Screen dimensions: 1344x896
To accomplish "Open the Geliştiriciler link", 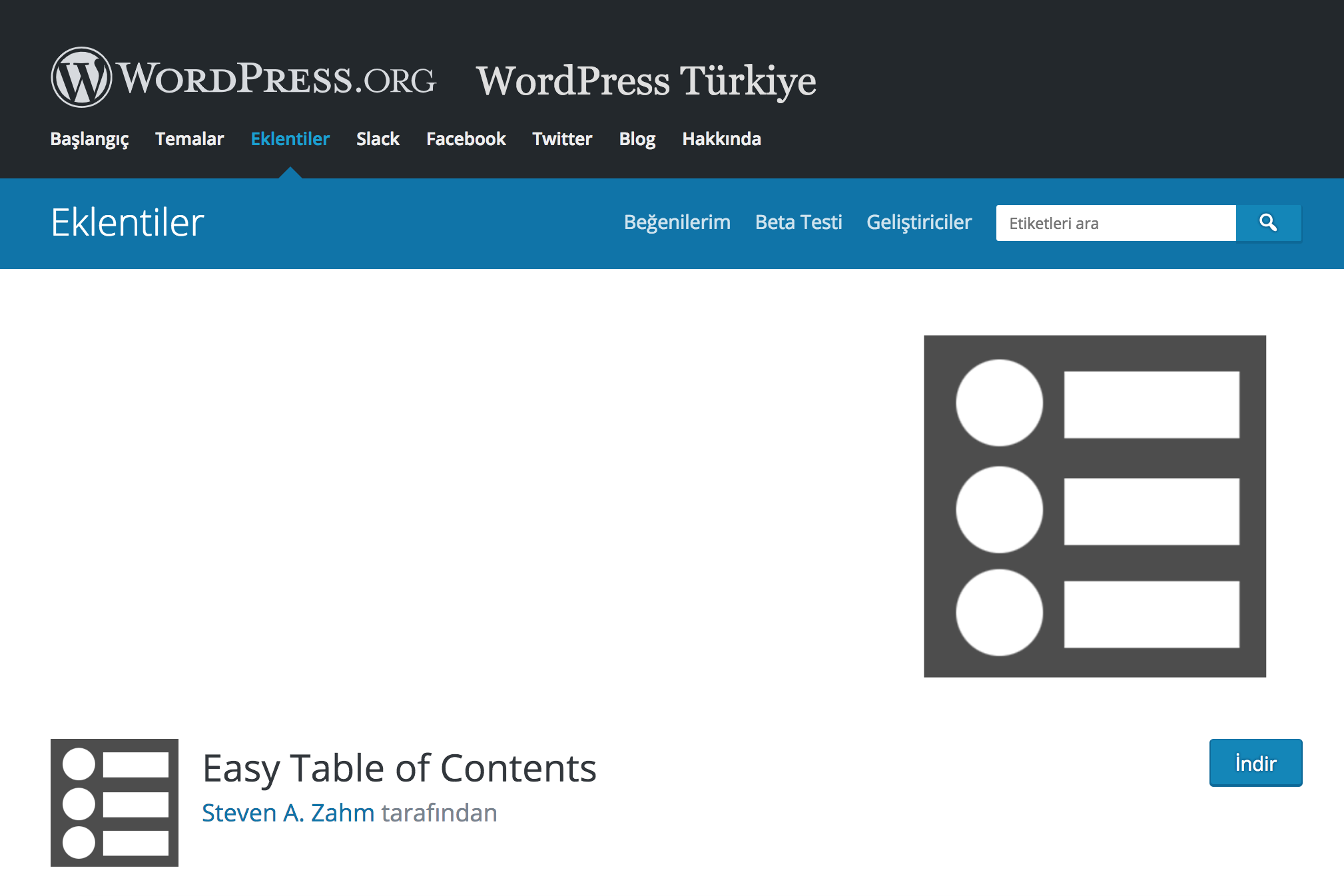I will click(x=919, y=222).
